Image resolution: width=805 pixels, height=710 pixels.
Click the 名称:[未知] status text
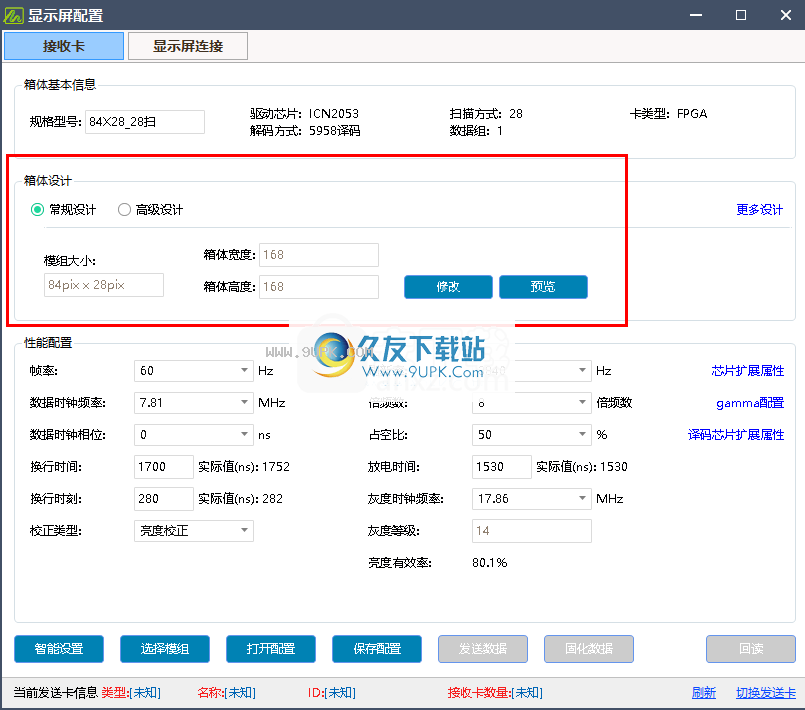point(226,693)
